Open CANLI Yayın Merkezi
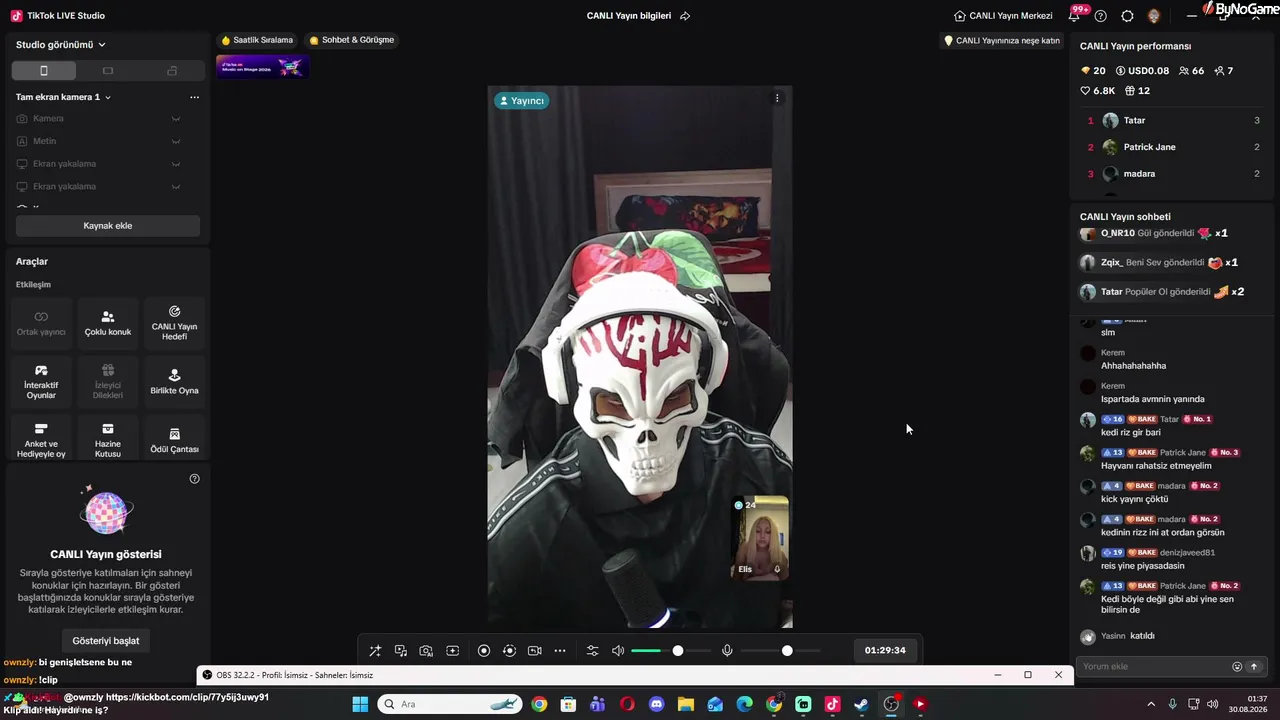Viewport: 1280px width, 720px height. pos(1003,16)
